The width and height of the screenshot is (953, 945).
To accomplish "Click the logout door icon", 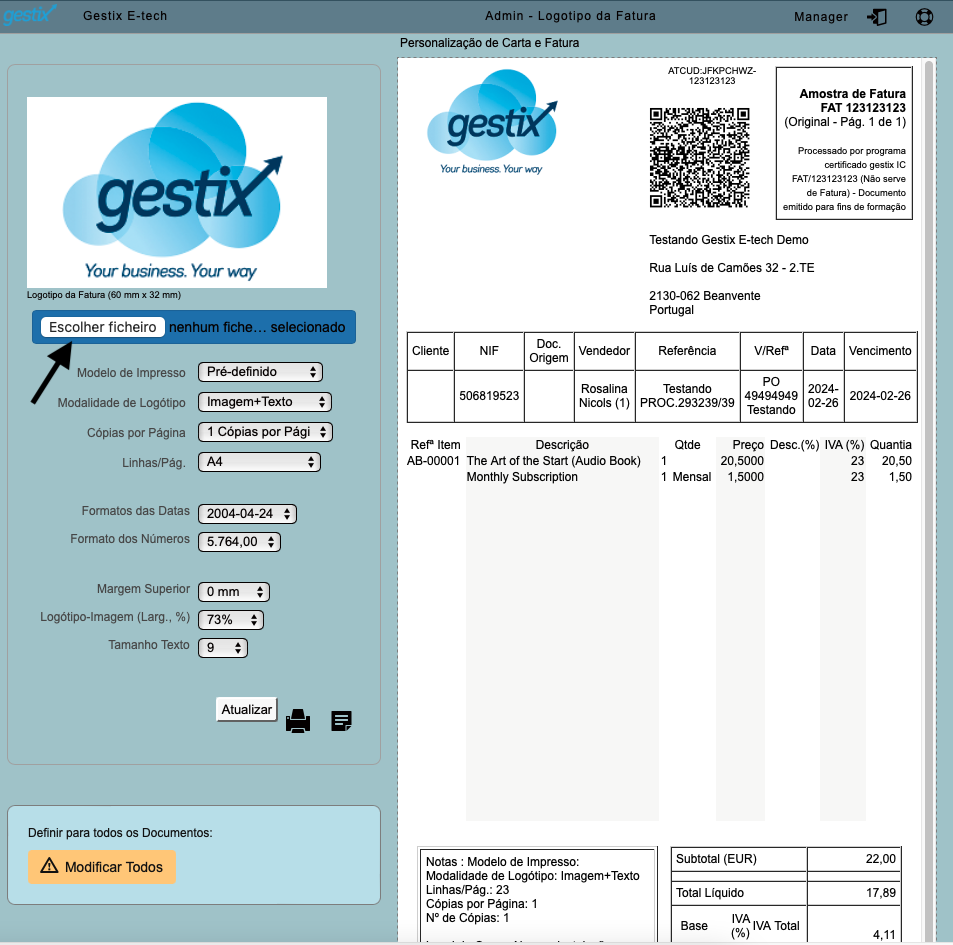I will (x=876, y=16).
